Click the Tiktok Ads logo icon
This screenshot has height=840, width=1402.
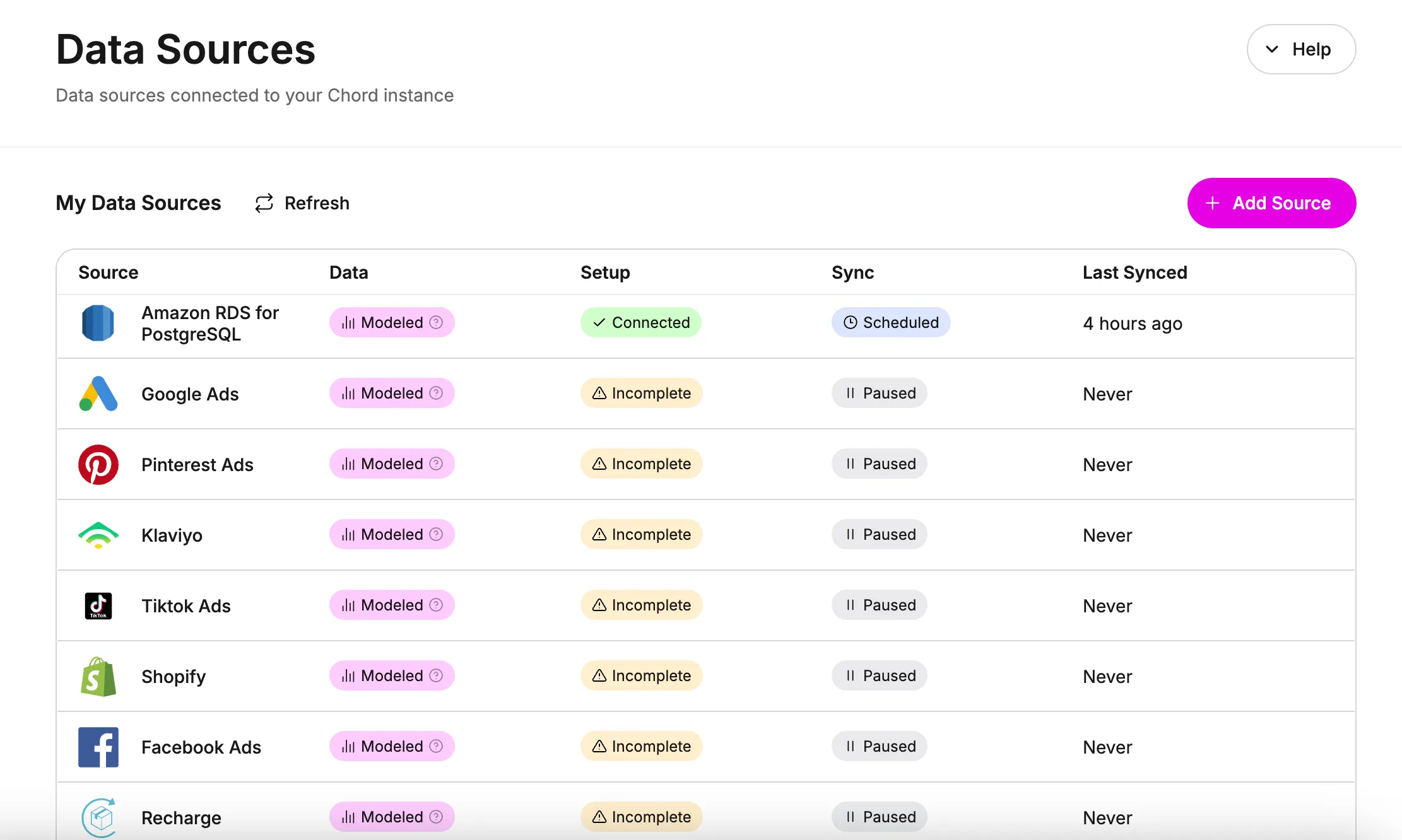coord(98,606)
